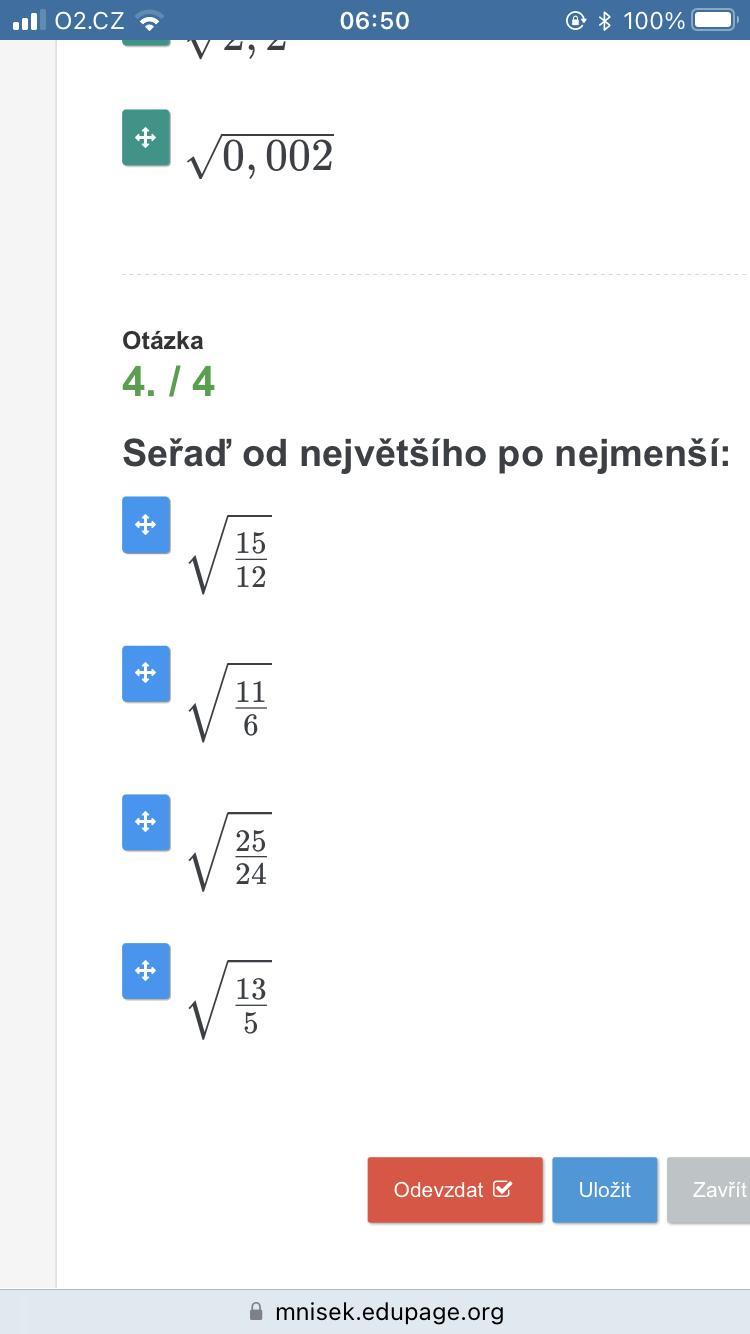Tap the battery icon in status bar
This screenshot has width=750, height=1334.
714,20
